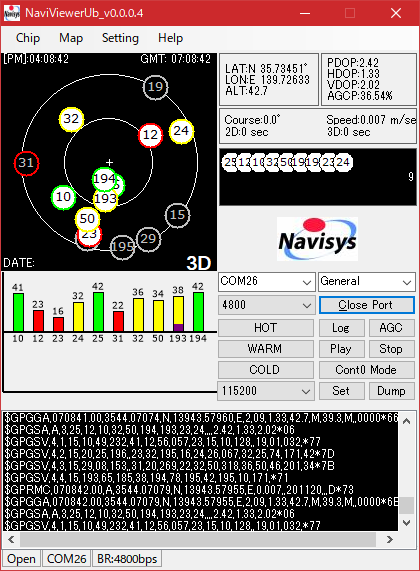This screenshot has height=571, width=420.
Task: Click the Close Port button
Action: 367,305
